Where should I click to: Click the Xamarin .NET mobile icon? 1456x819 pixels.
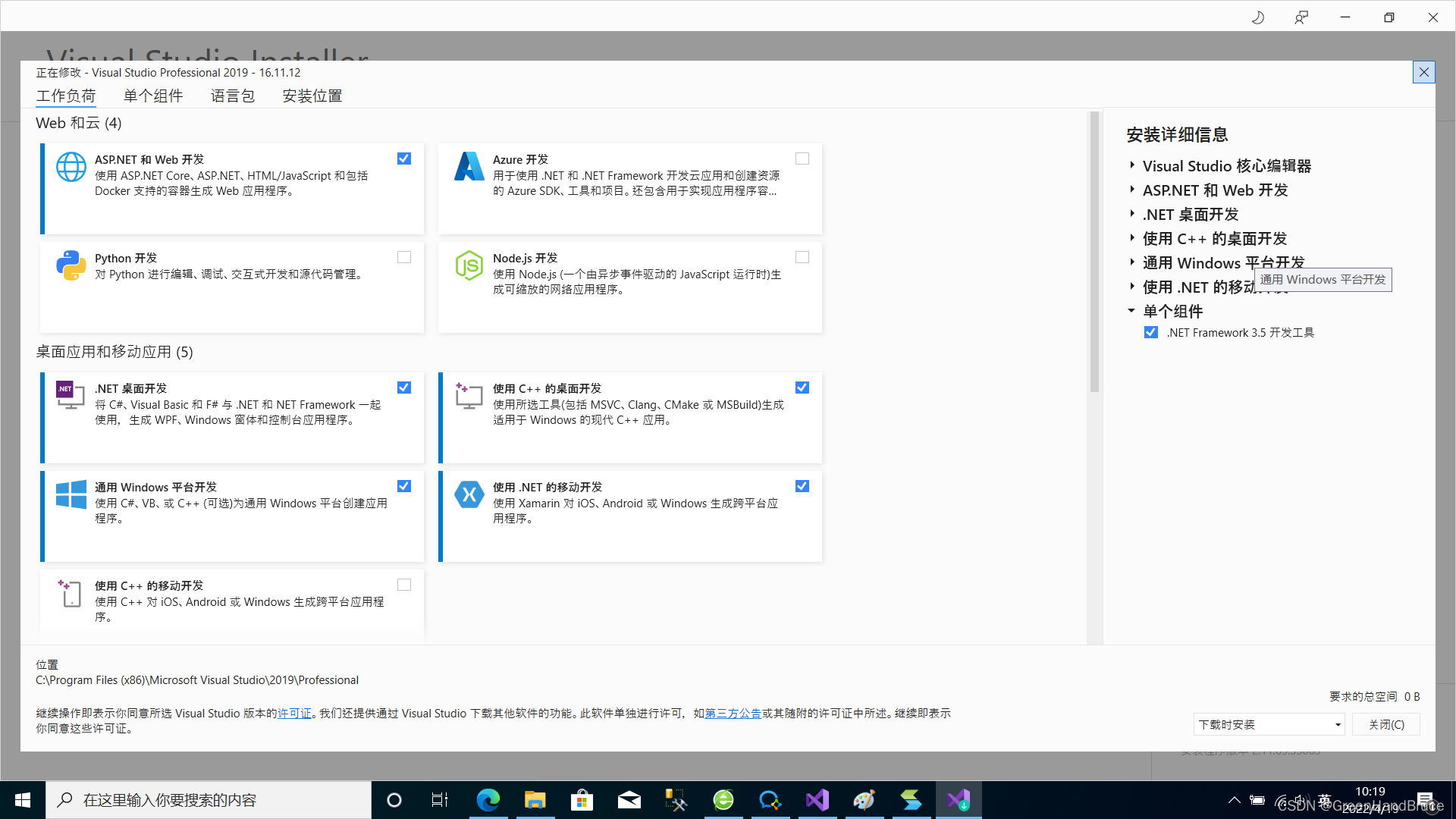469,494
